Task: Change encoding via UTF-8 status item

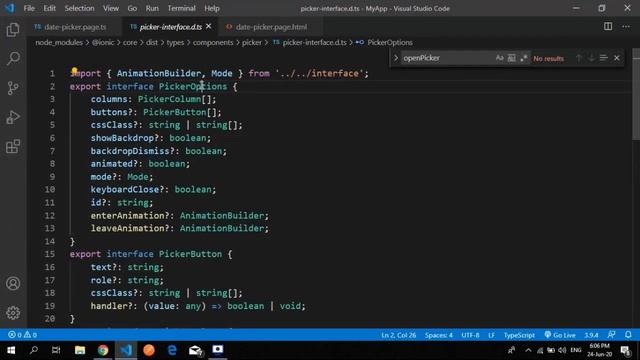Action: click(x=470, y=335)
